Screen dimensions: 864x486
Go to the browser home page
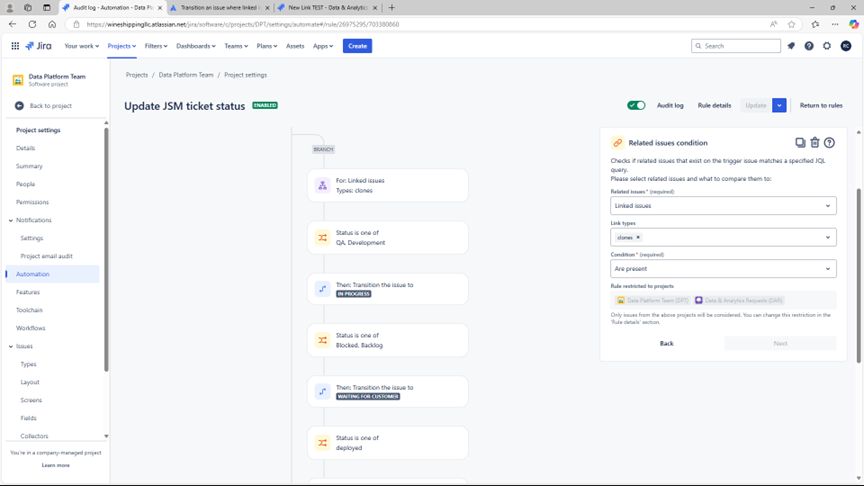pos(52,24)
